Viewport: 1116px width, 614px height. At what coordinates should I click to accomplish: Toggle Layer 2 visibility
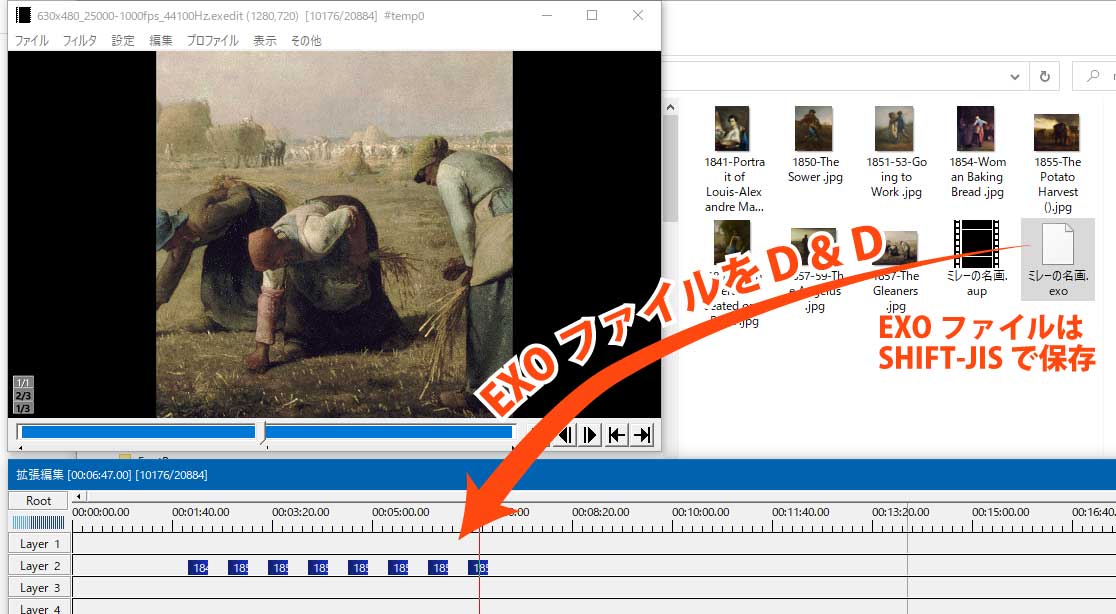(x=40, y=566)
